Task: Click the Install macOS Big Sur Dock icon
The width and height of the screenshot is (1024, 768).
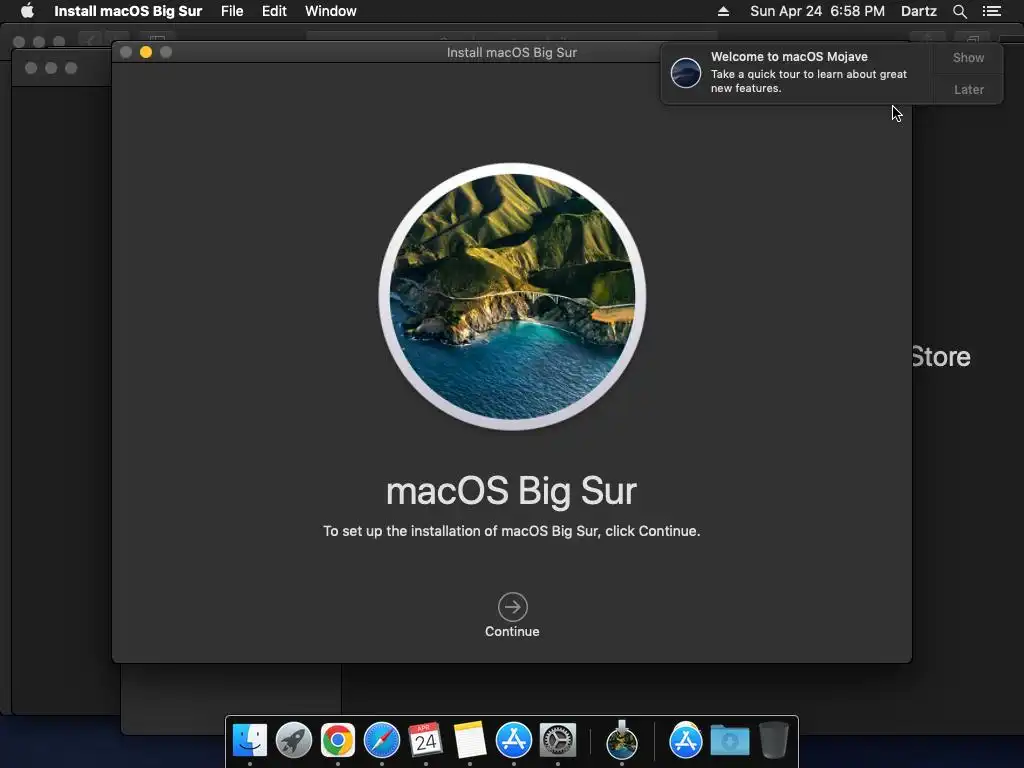Action: point(622,740)
